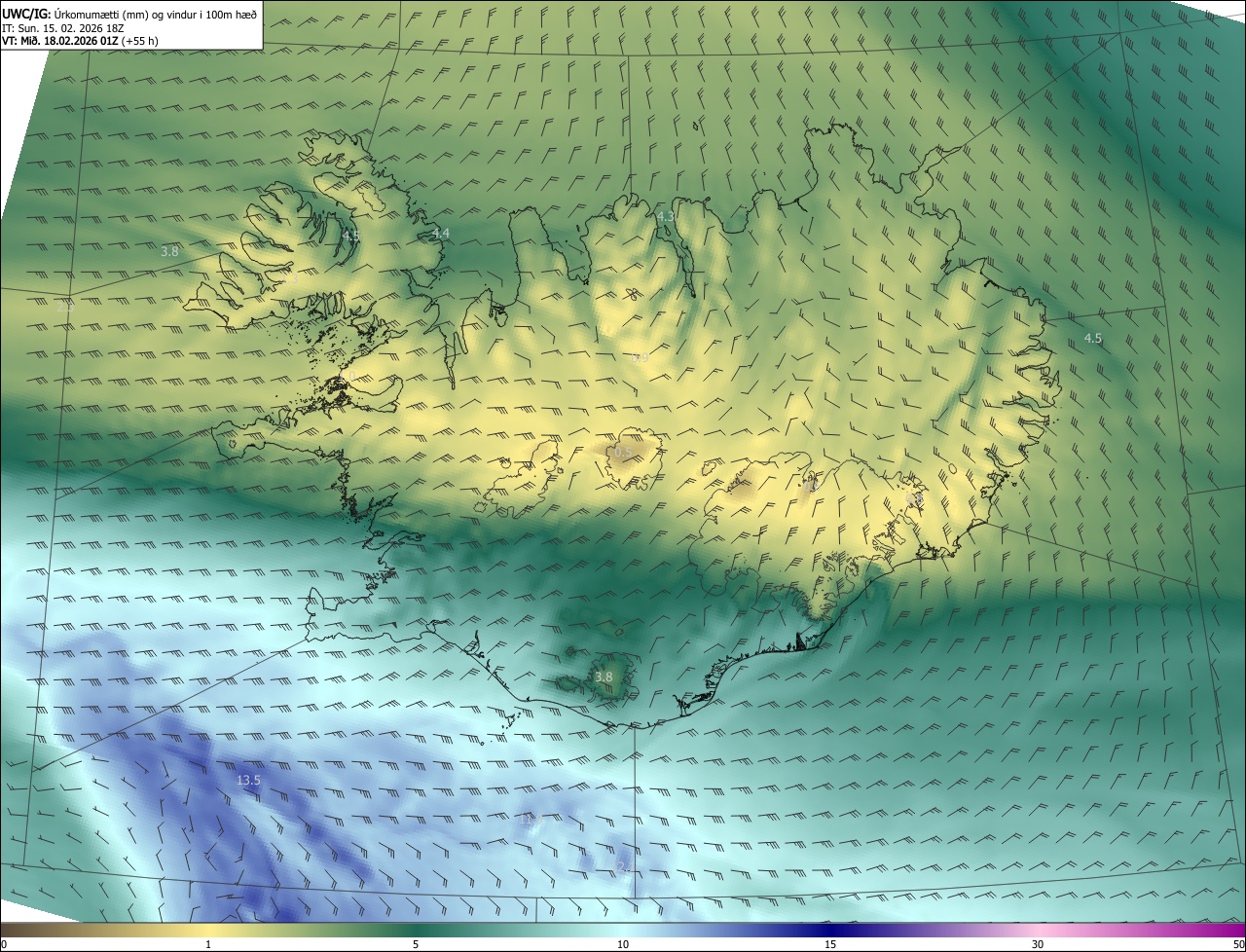Click the 1 tick label on the color scale
Image resolution: width=1246 pixels, height=952 pixels.
coord(208,944)
